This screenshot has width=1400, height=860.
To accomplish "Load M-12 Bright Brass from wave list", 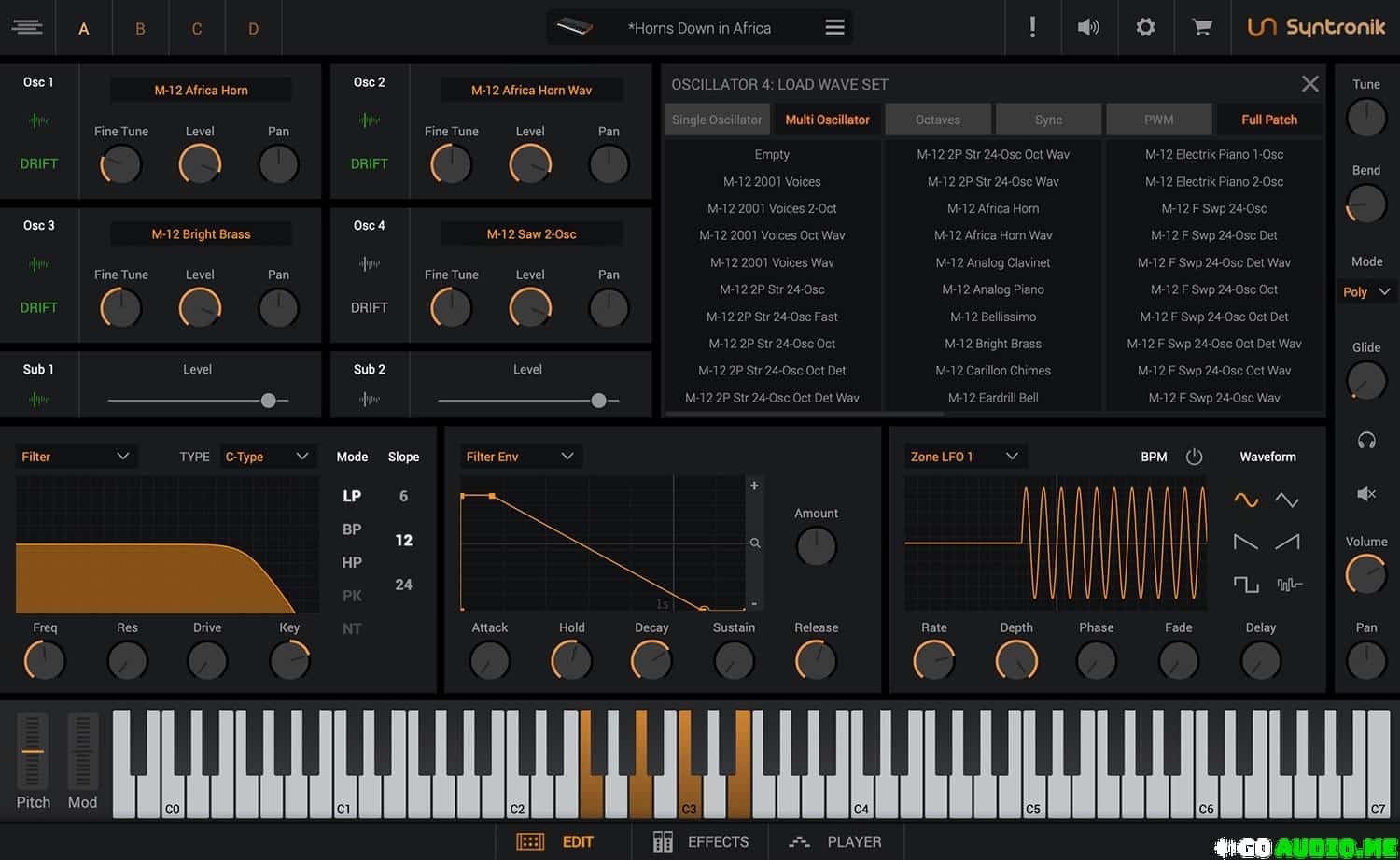I will point(993,344).
